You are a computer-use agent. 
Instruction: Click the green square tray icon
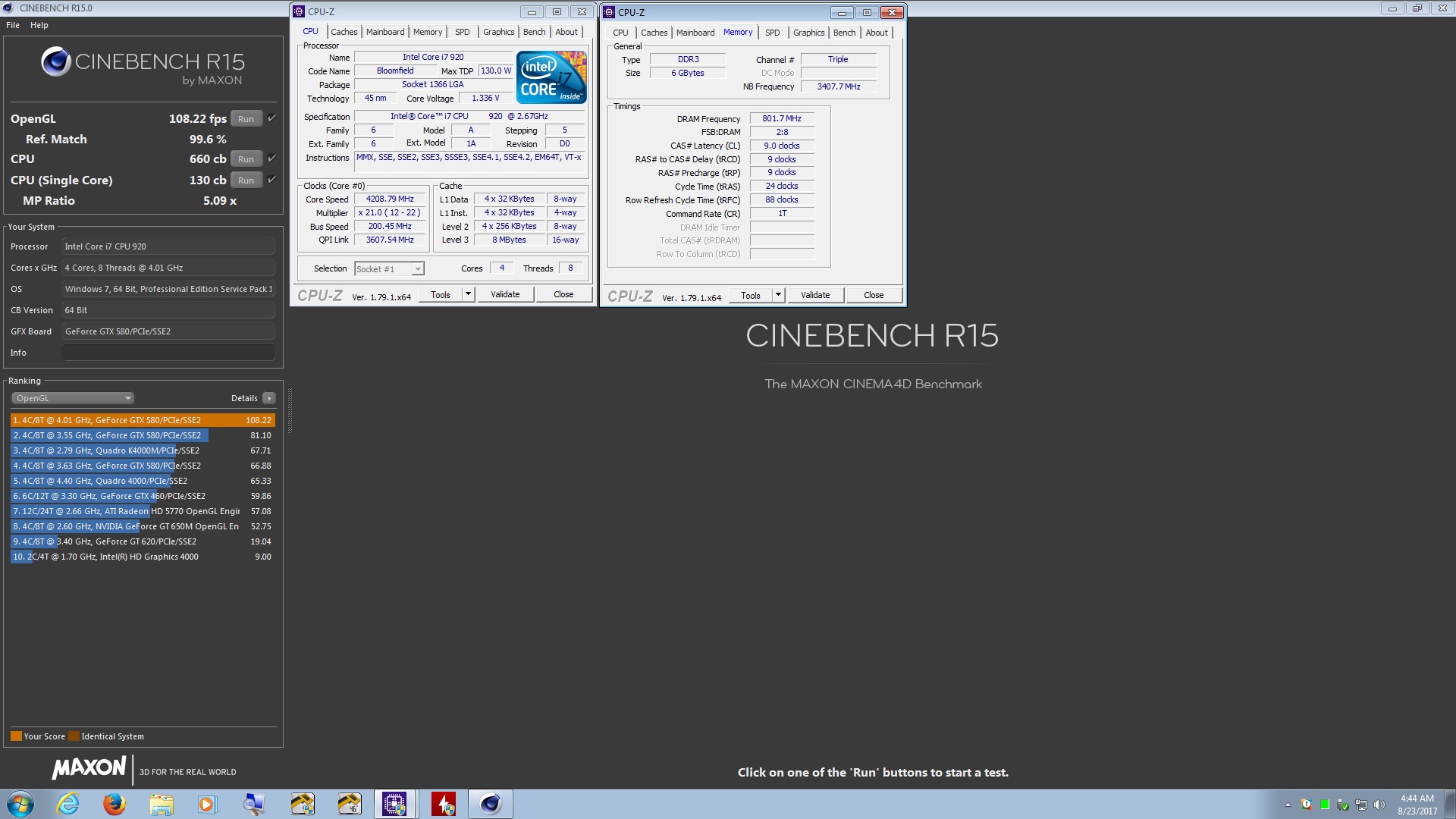point(1324,805)
